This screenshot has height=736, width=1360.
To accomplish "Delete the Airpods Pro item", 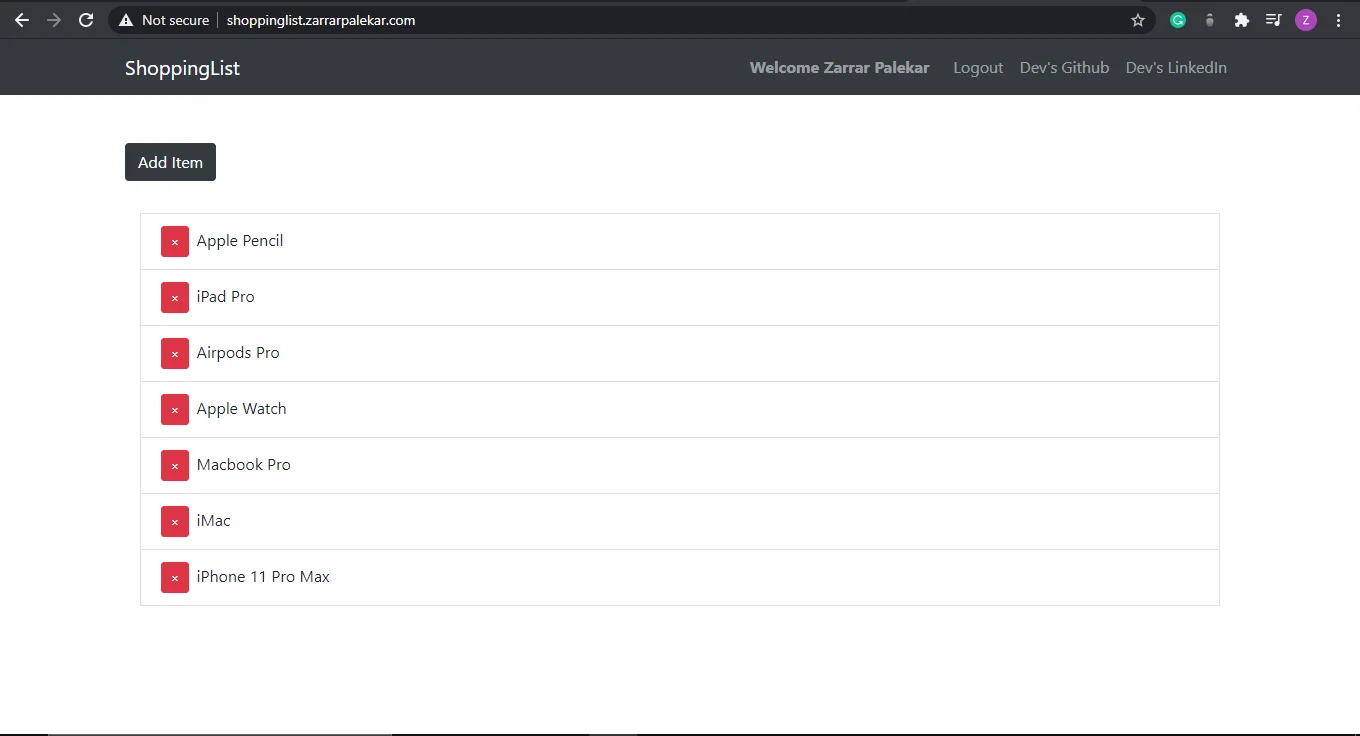I will [175, 353].
